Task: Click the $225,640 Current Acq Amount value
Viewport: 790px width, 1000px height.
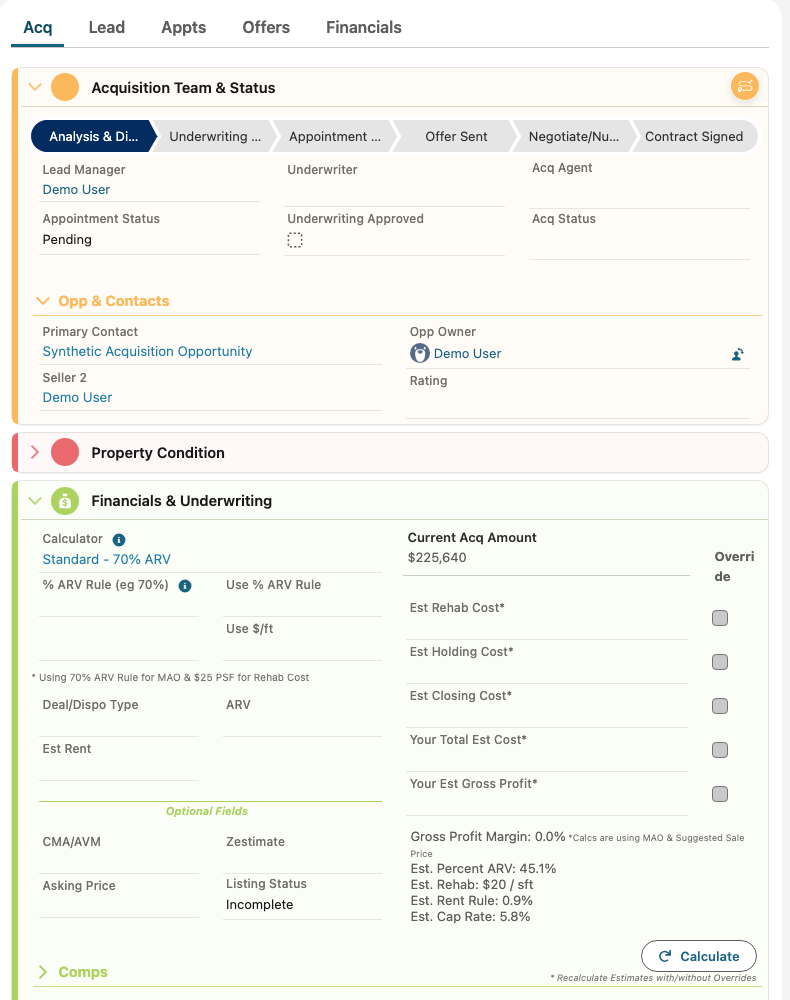Action: 437,557
